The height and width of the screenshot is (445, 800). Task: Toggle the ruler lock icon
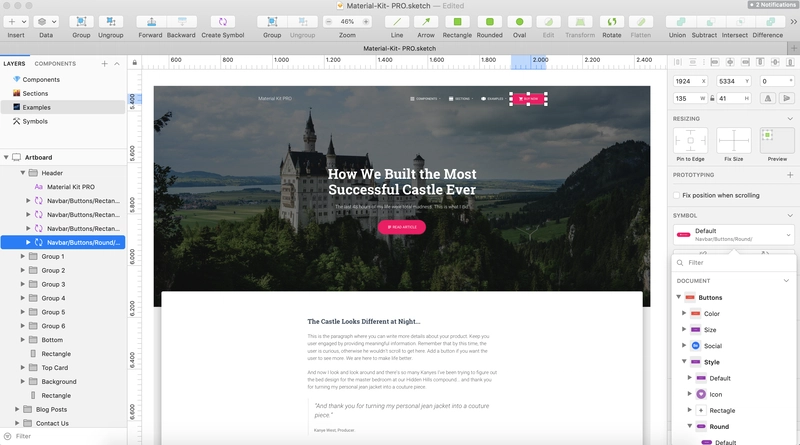coord(135,62)
